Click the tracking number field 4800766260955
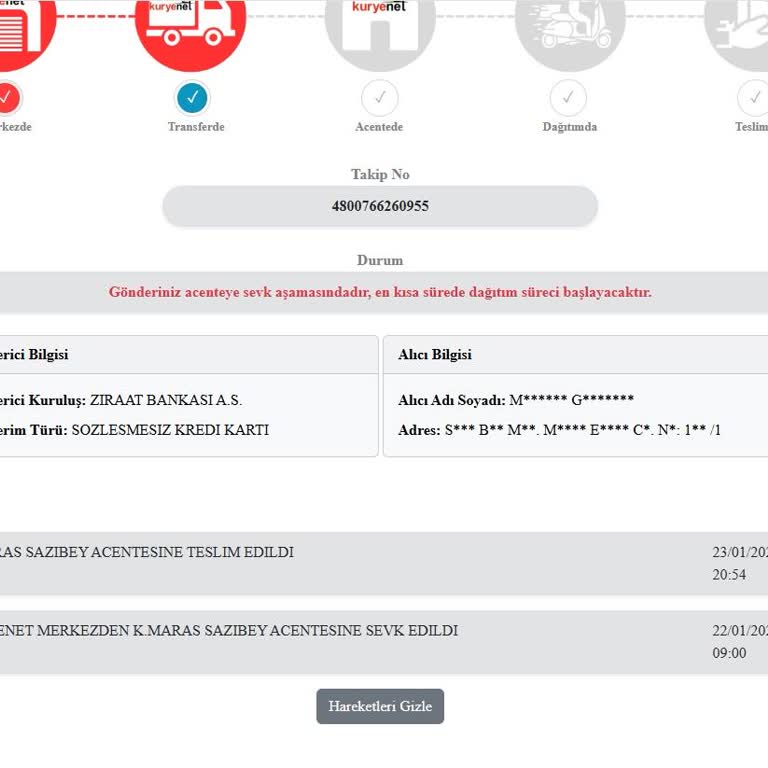 click(380, 206)
